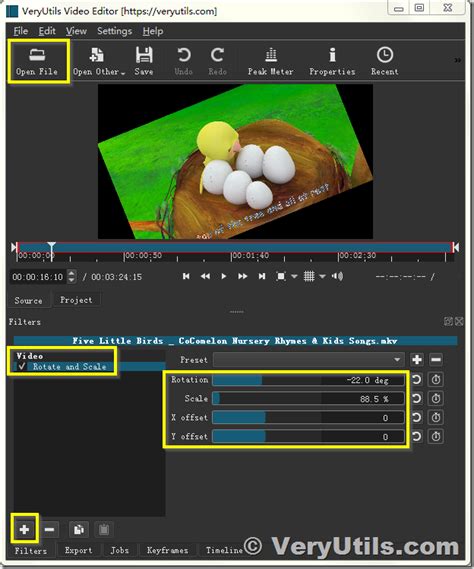Open the Recent files panel

coord(385,62)
